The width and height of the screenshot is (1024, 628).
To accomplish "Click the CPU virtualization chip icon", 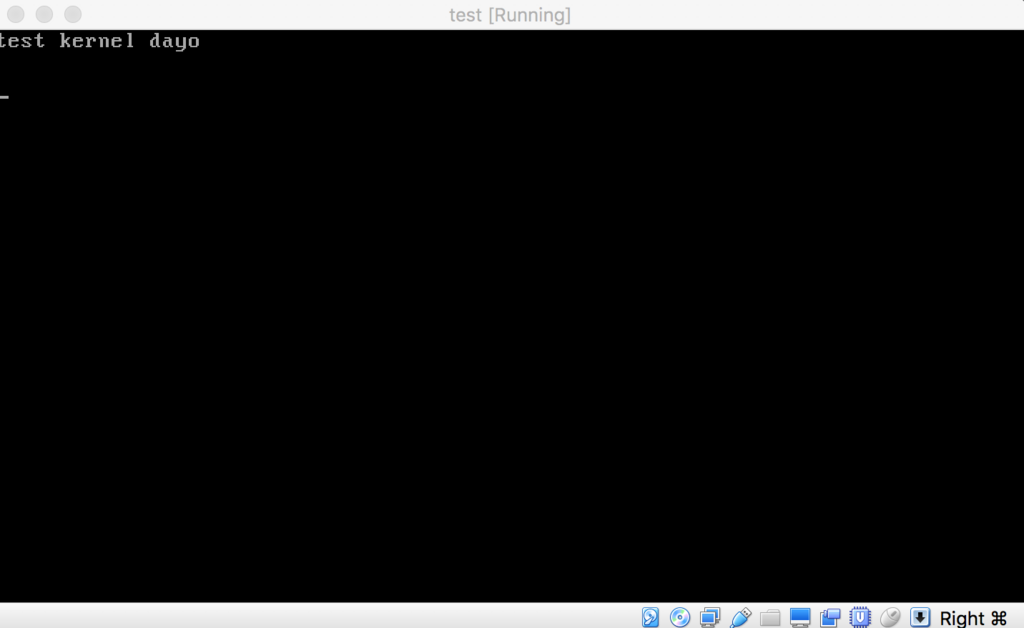I will point(860,617).
